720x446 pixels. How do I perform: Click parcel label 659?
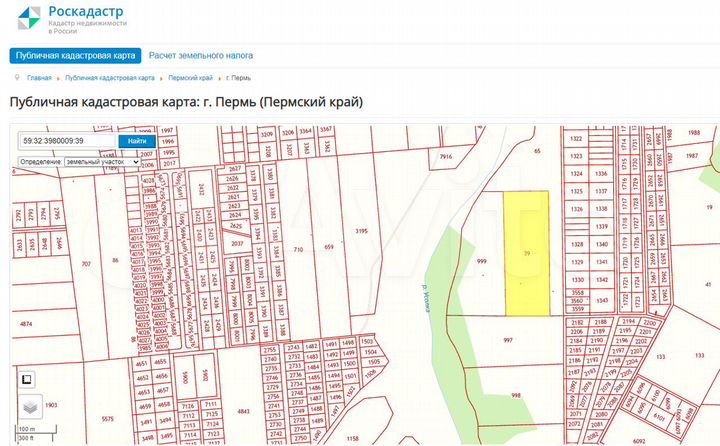pos(329,247)
